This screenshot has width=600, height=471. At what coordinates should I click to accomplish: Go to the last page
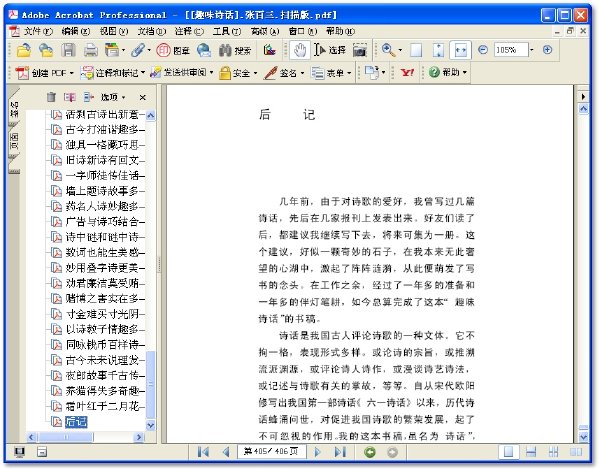340,452
